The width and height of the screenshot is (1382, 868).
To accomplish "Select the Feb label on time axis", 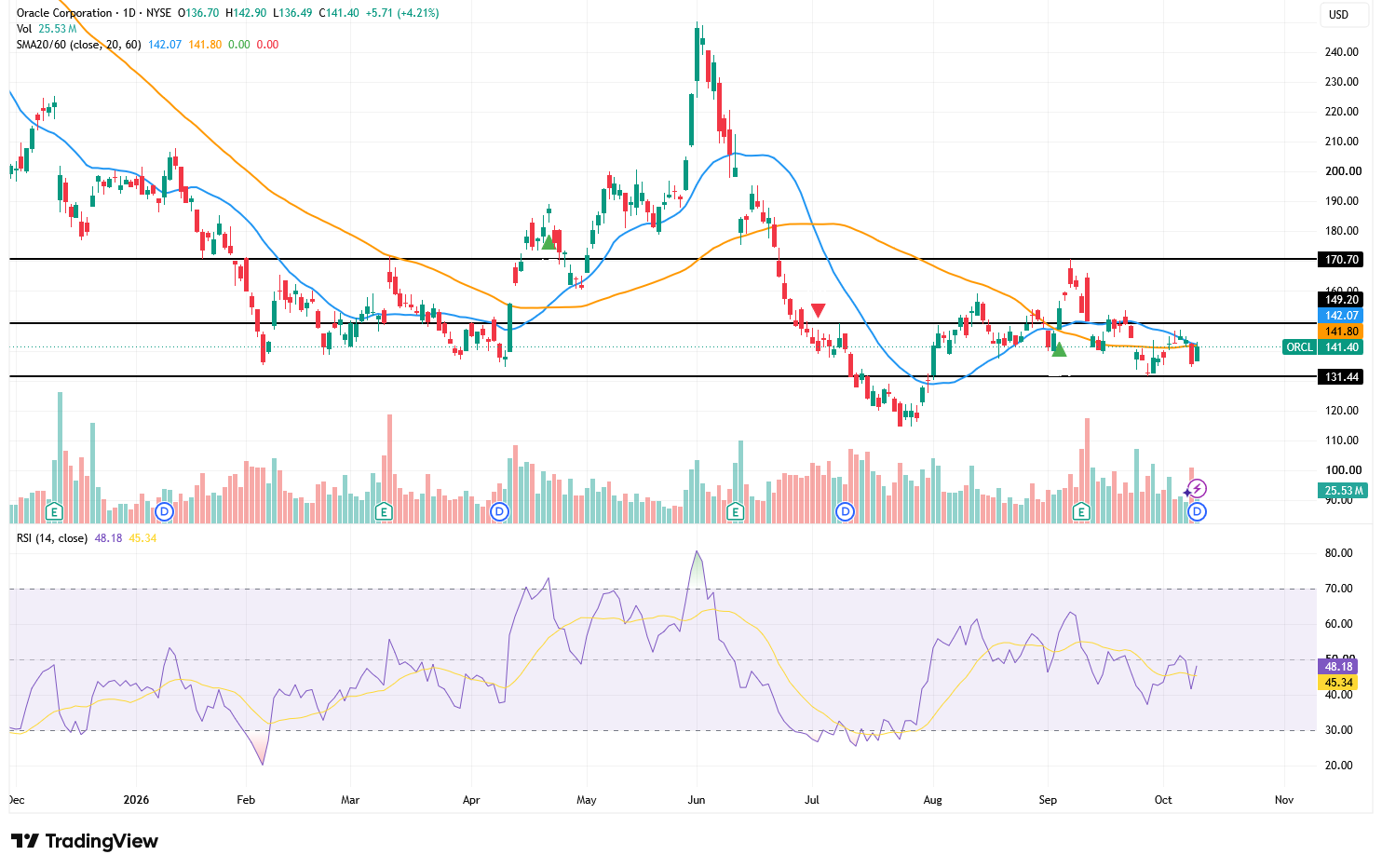I will coord(246,799).
